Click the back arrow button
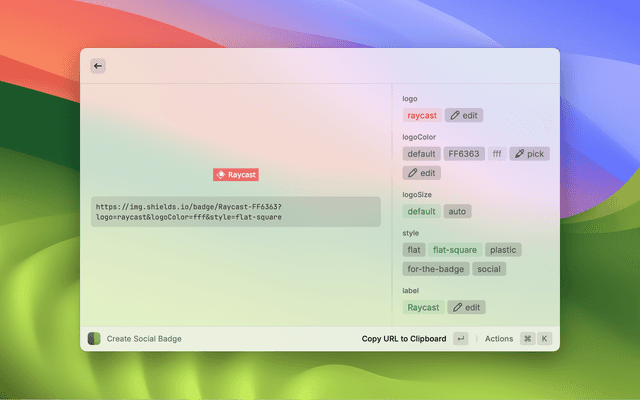 (x=98, y=66)
